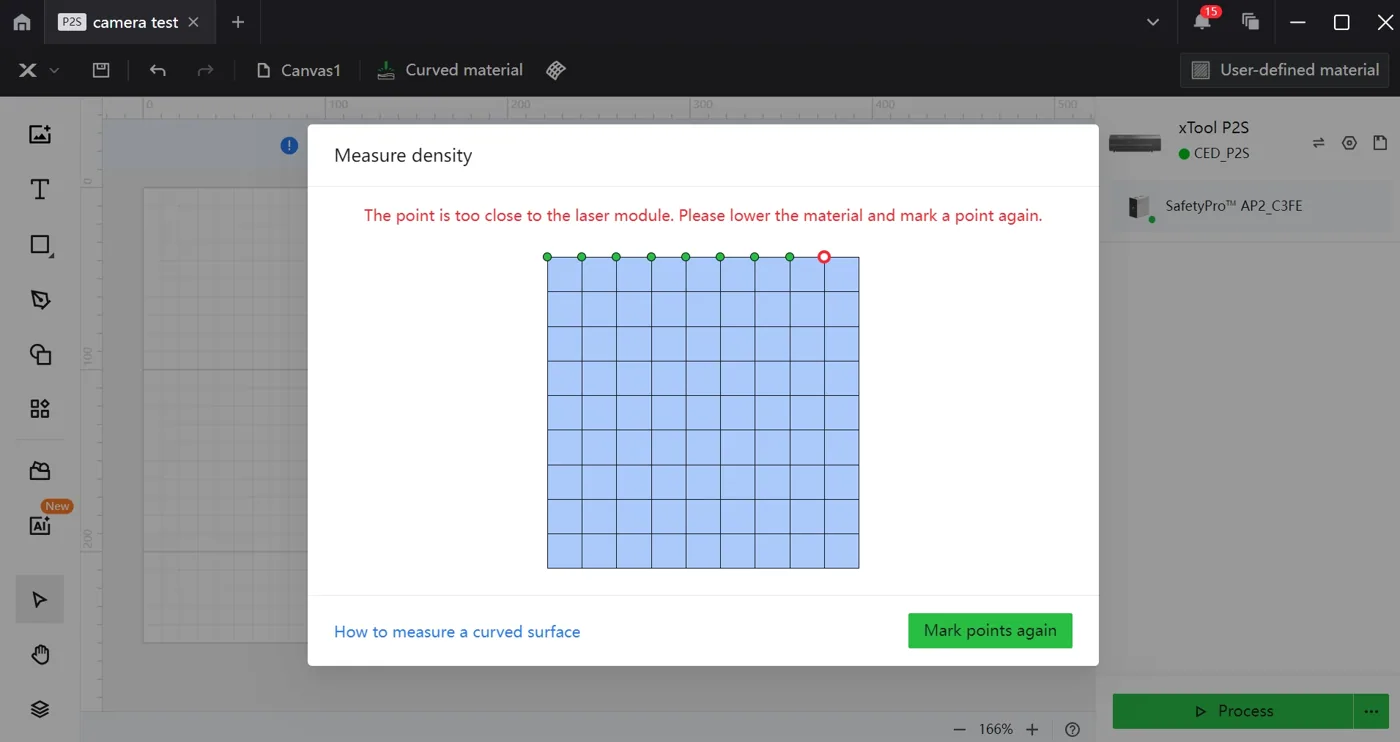Open device settings gear icon for xTool P2S
1400x742 pixels.
click(1349, 143)
